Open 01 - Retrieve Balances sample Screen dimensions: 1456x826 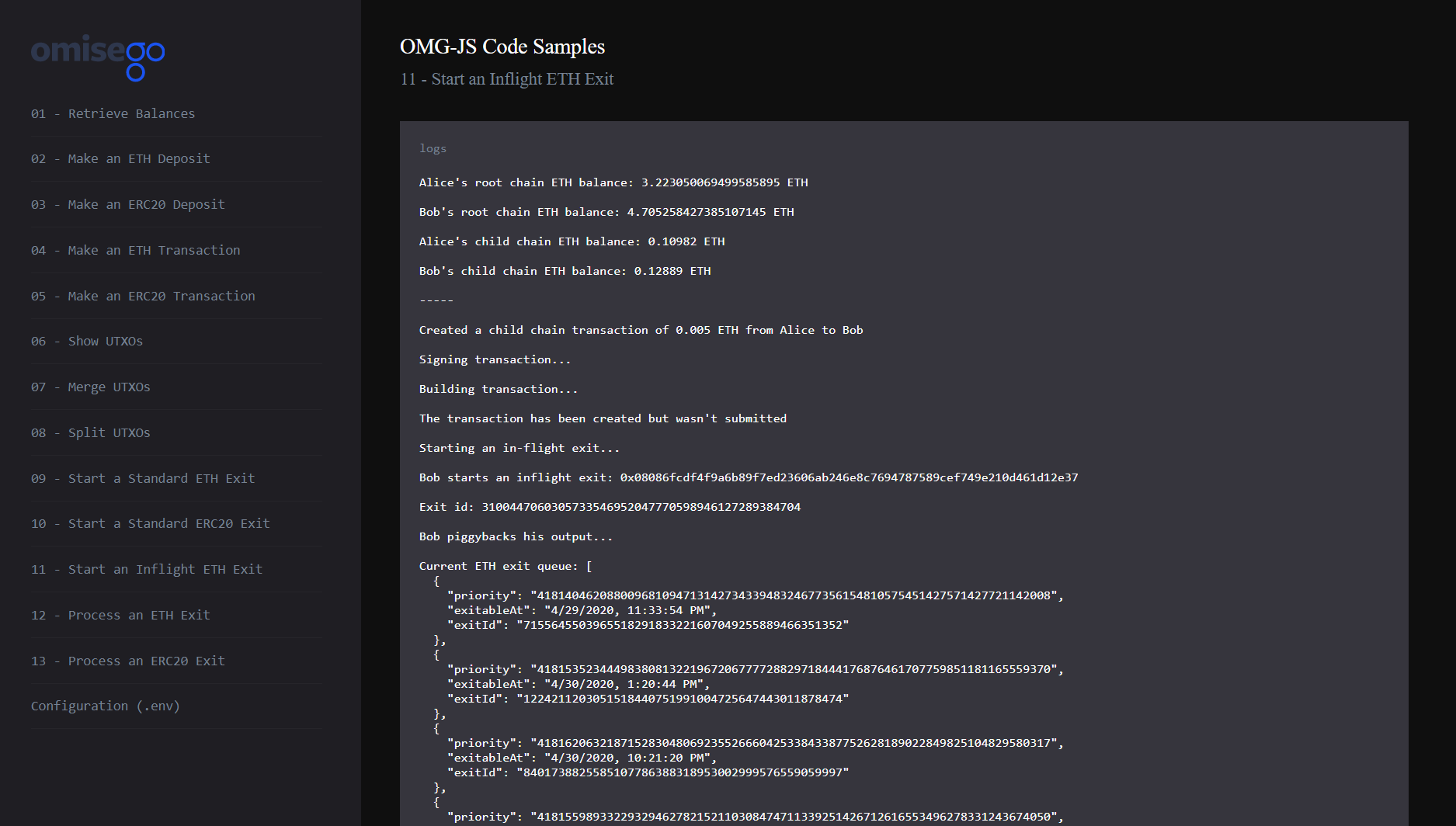point(113,113)
